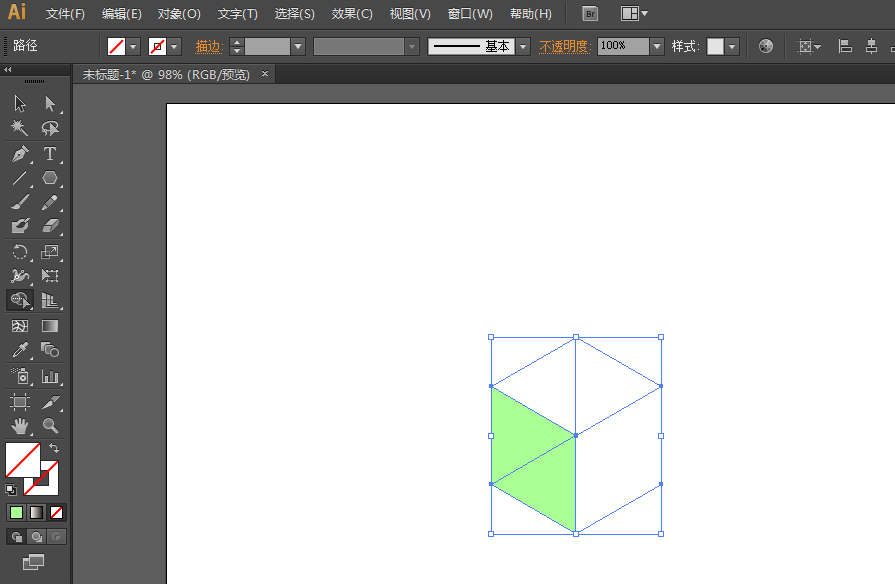Swap fill and stroke colors

tap(54, 448)
